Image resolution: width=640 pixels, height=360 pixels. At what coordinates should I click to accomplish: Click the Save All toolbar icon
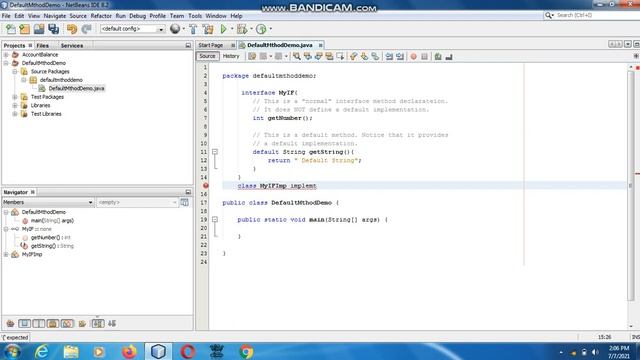pyautogui.click(x=53, y=29)
